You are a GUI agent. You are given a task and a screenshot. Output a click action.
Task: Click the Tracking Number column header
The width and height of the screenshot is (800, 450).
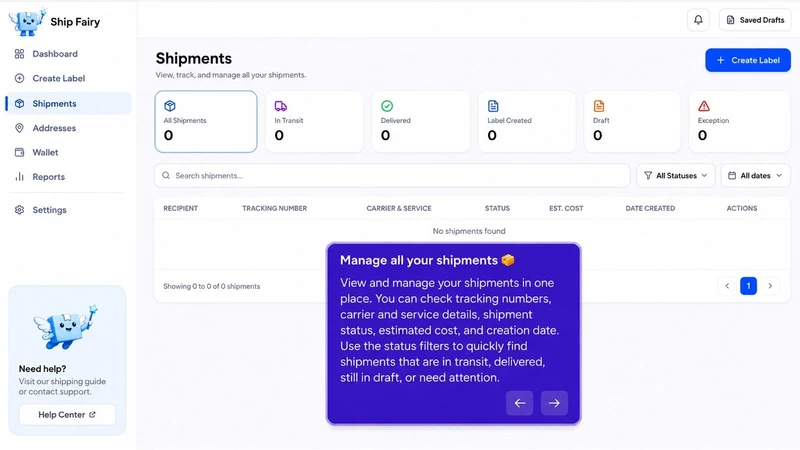pos(274,208)
